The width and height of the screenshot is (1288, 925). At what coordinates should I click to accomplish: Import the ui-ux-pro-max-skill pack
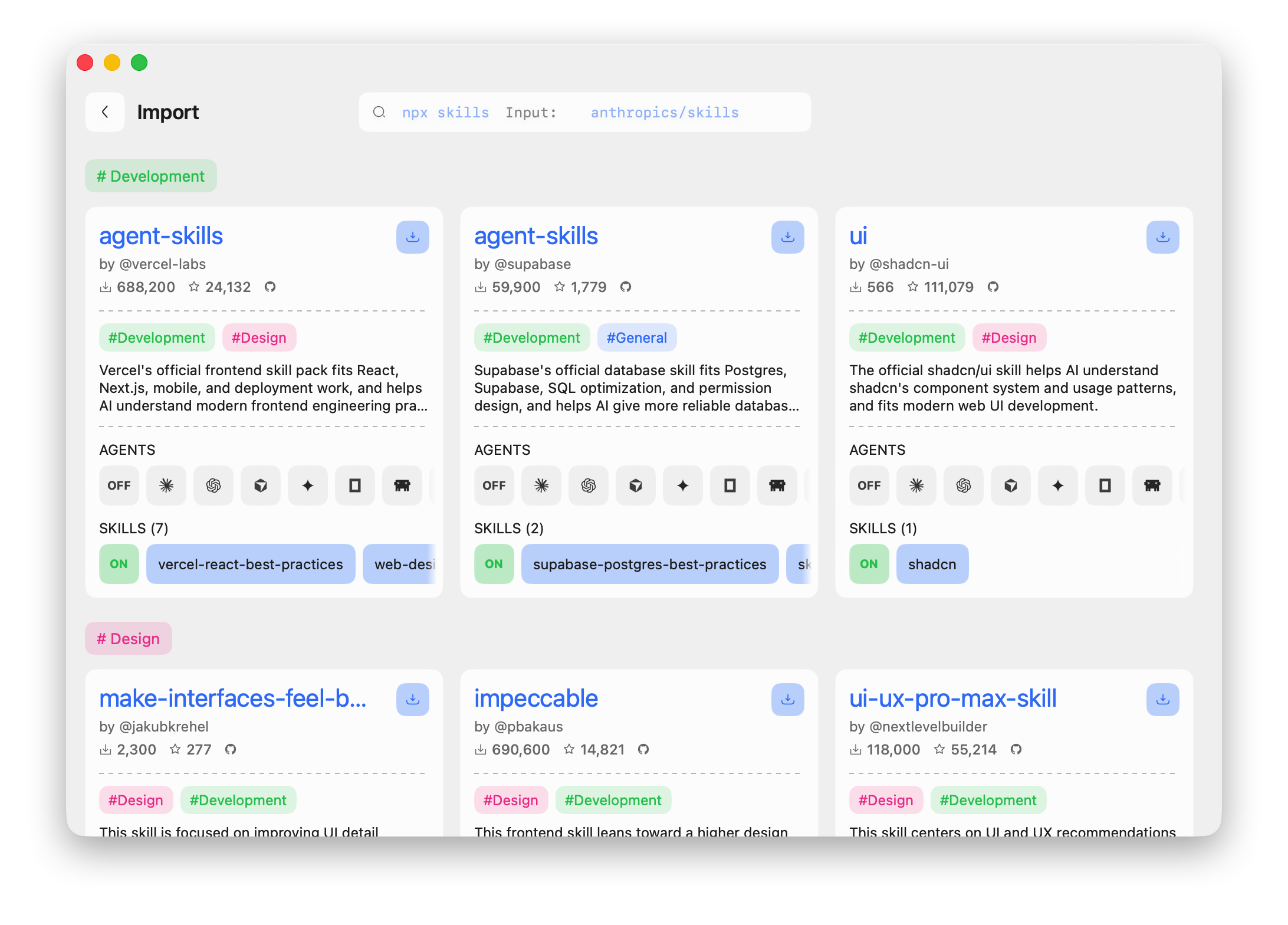point(1162,699)
